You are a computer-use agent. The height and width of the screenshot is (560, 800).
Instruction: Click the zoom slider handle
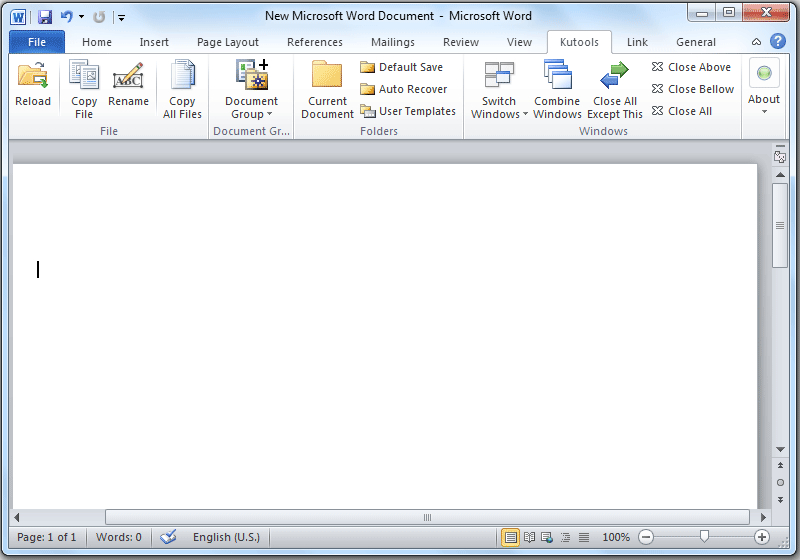[x=704, y=536]
